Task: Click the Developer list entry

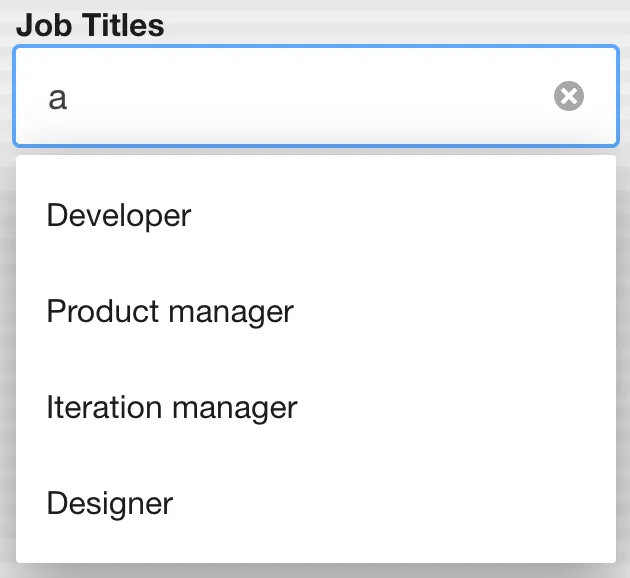Action: click(119, 215)
